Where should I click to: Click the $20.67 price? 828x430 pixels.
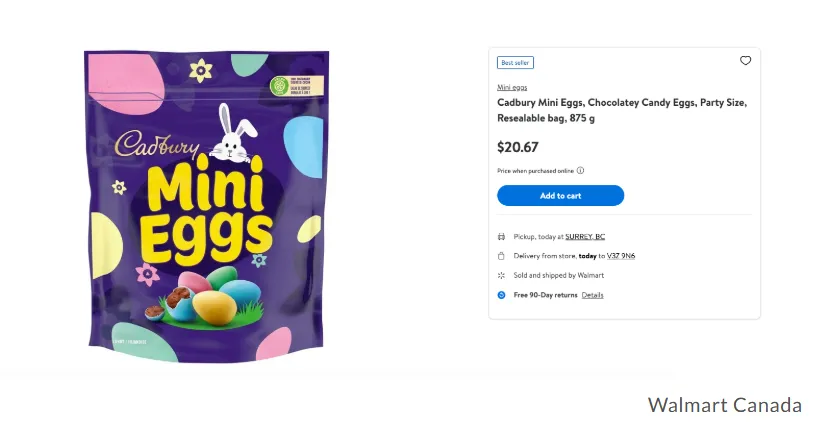518,147
